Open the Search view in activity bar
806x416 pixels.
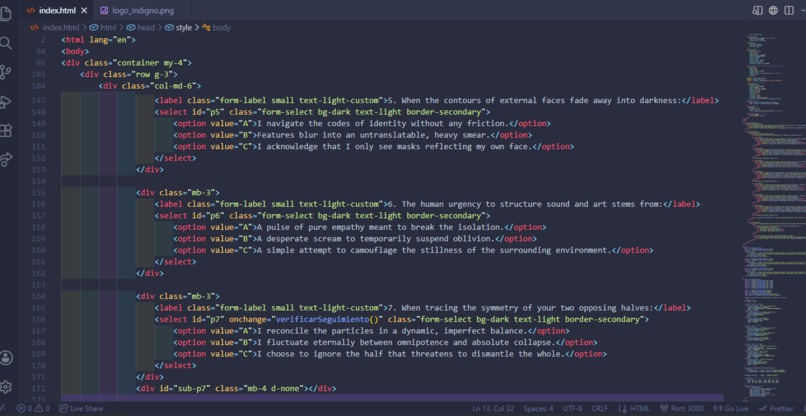(x=6, y=43)
